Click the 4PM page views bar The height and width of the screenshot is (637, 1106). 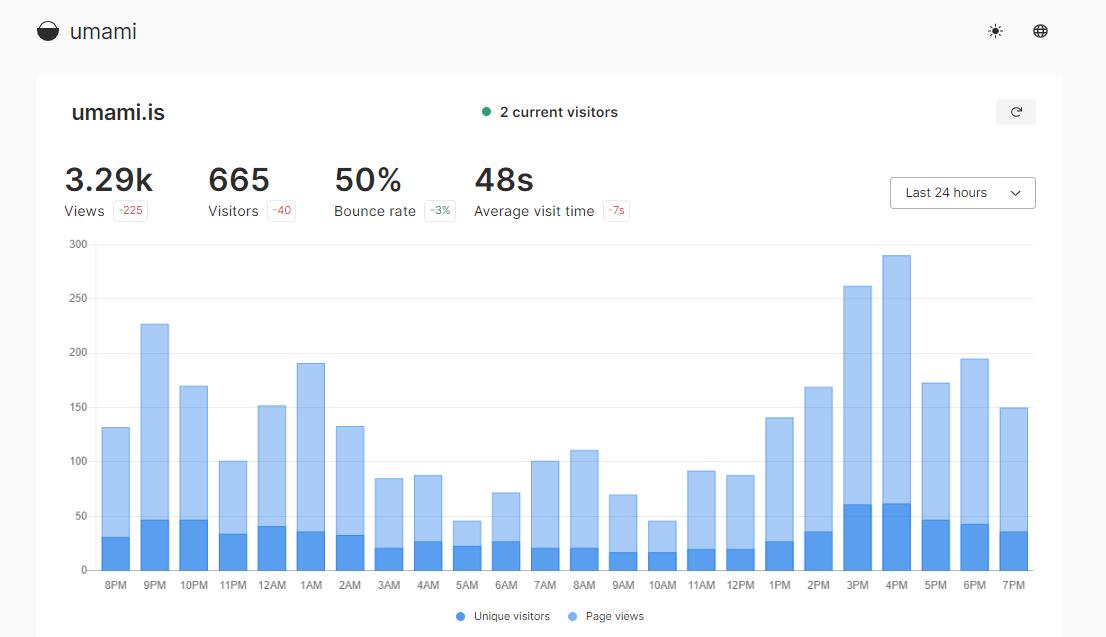pyautogui.click(x=896, y=380)
